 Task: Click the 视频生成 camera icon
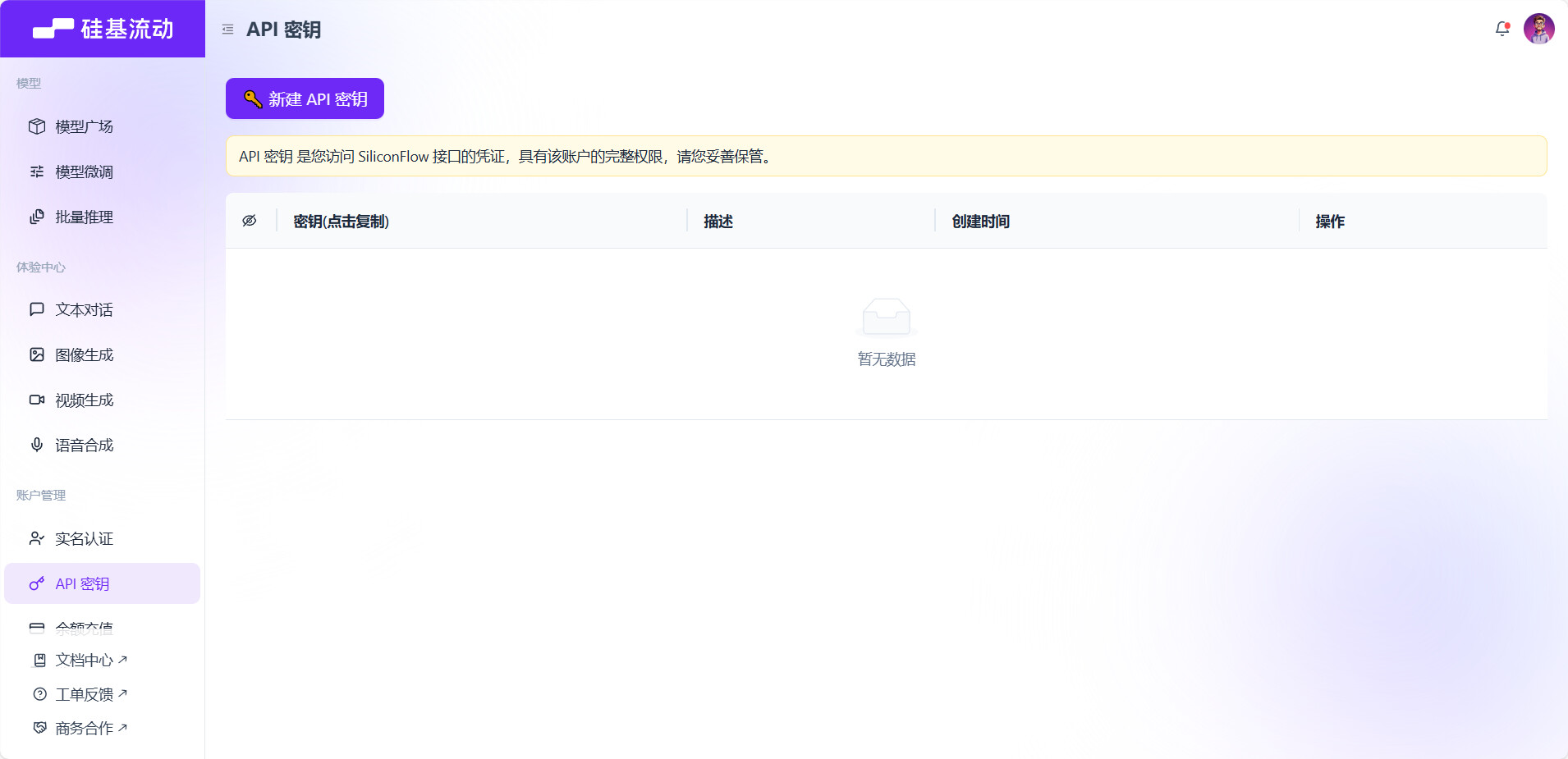37,400
